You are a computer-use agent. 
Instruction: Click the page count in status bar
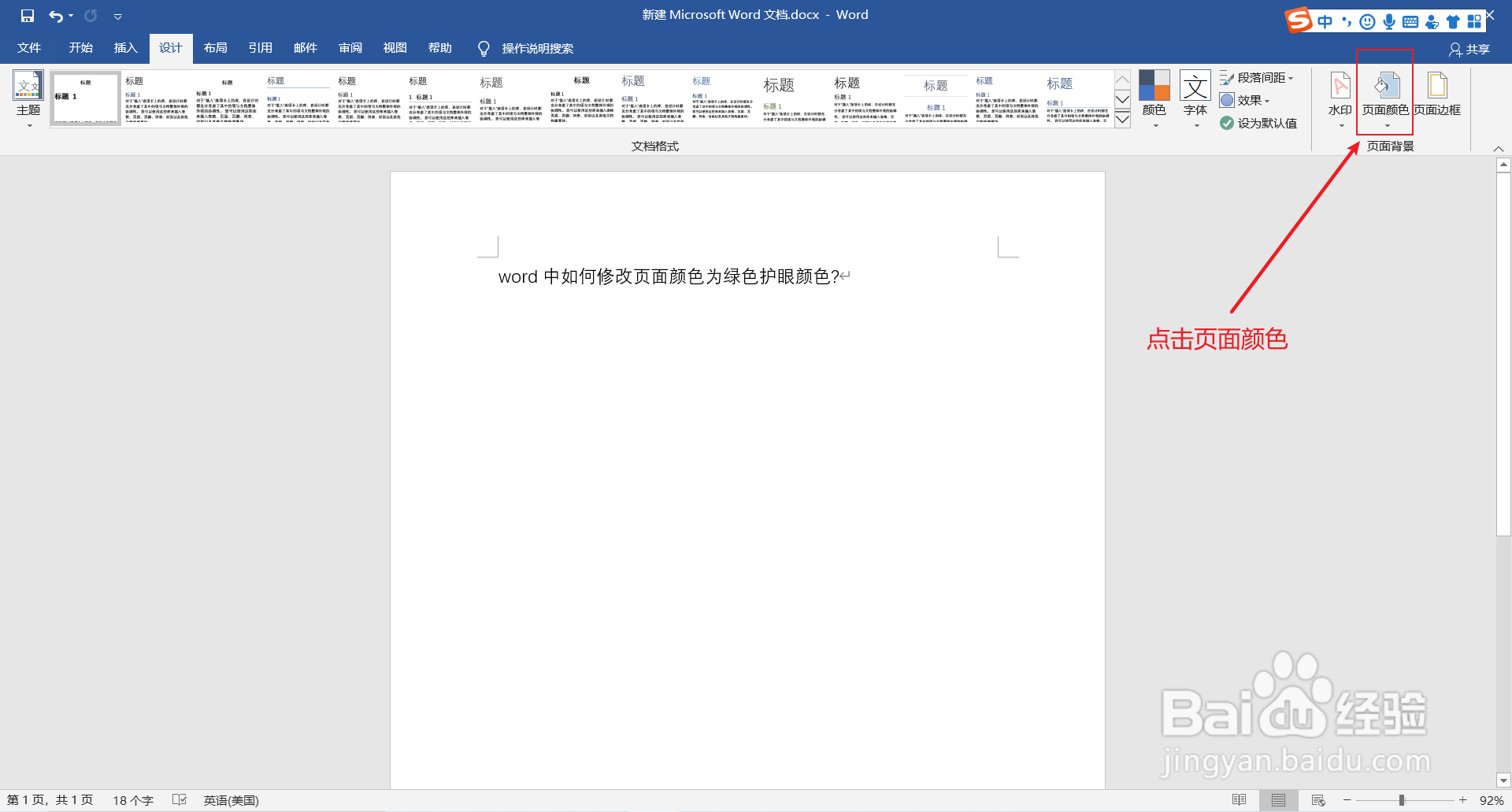click(50, 800)
